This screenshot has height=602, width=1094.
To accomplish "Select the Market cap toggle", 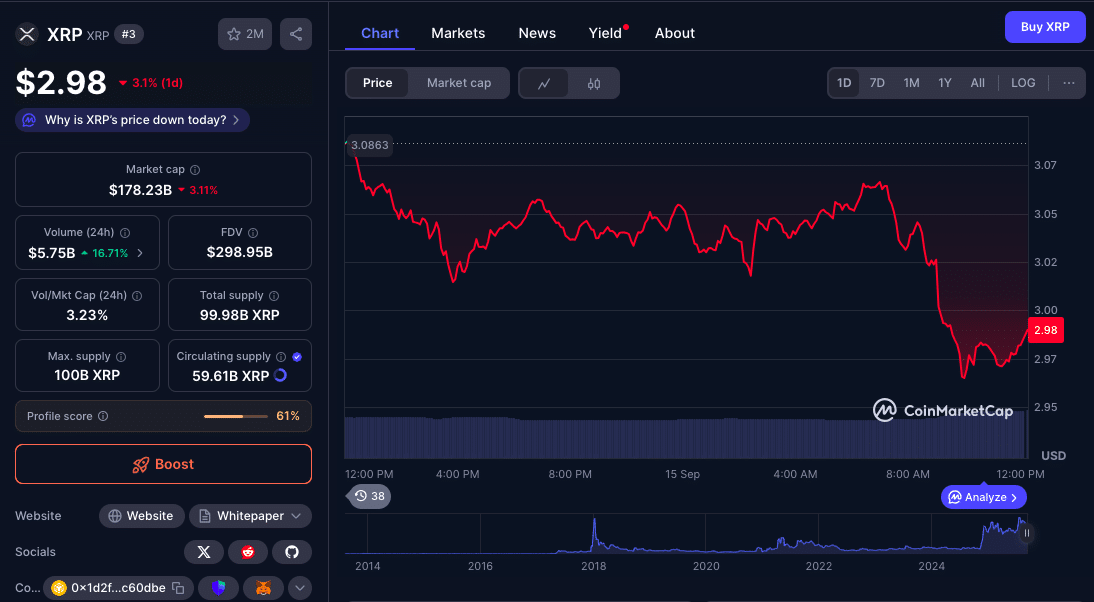I will tap(459, 83).
